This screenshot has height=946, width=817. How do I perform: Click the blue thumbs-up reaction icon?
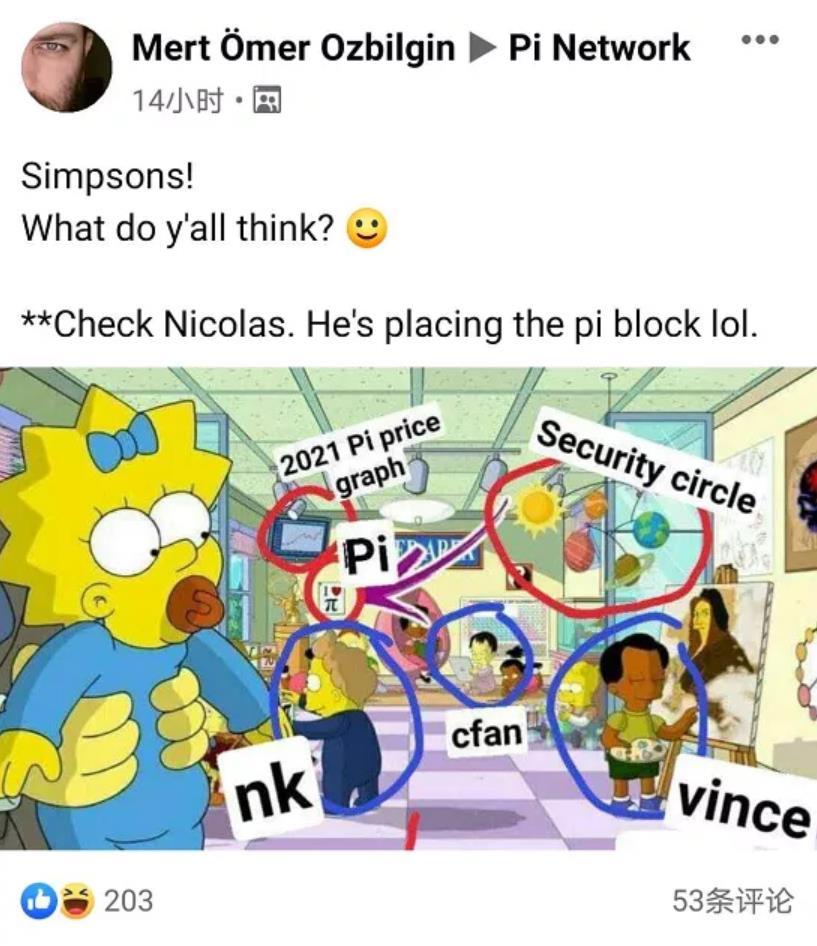(39, 901)
